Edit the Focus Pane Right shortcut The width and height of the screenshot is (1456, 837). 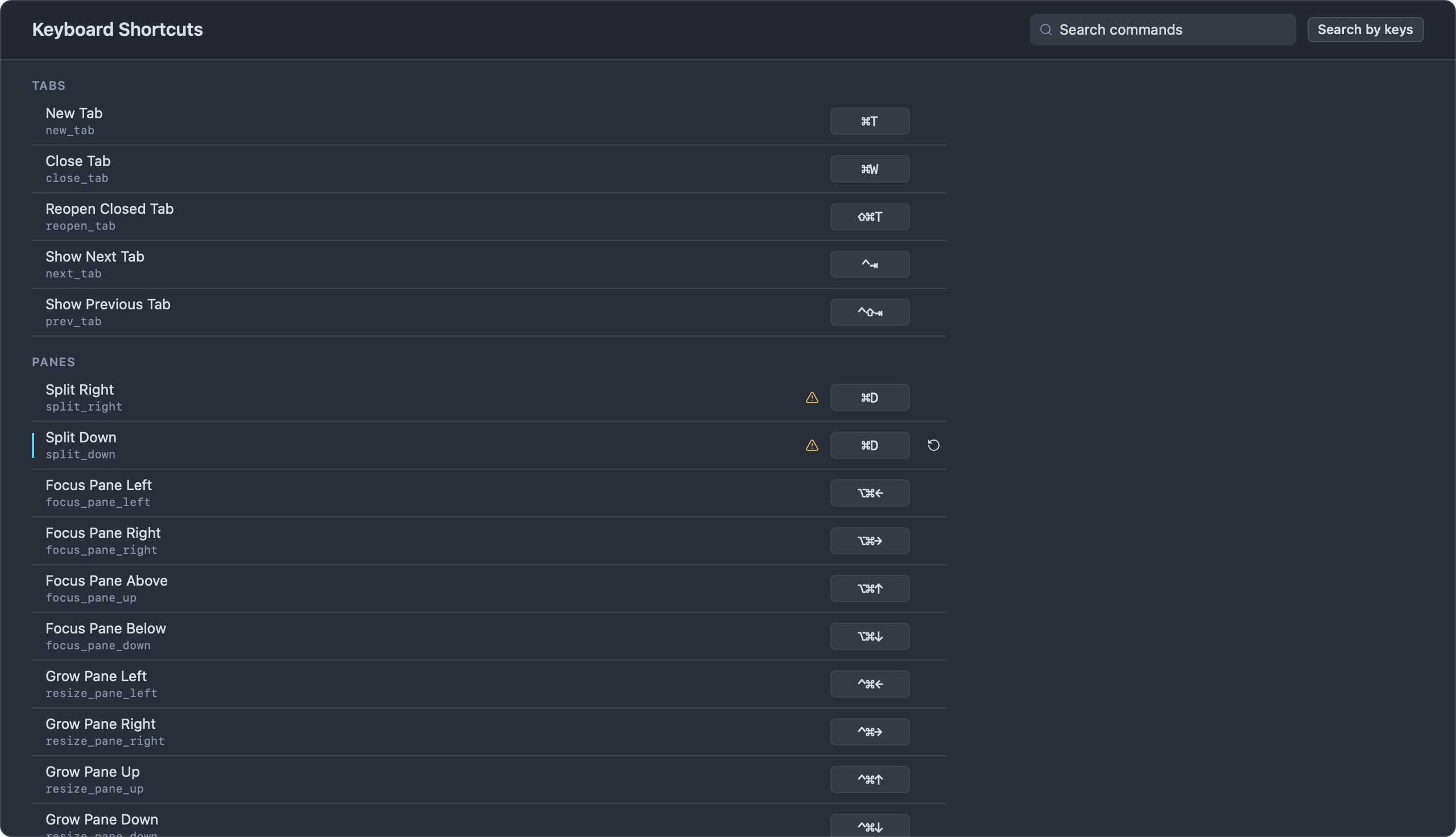(870, 540)
